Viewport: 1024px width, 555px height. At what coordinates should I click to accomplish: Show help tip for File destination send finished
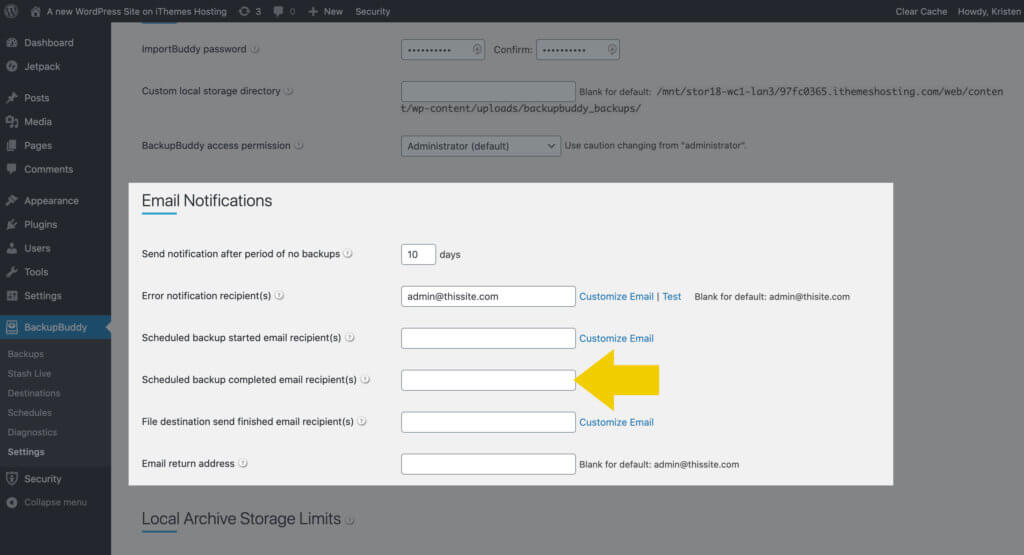362,421
